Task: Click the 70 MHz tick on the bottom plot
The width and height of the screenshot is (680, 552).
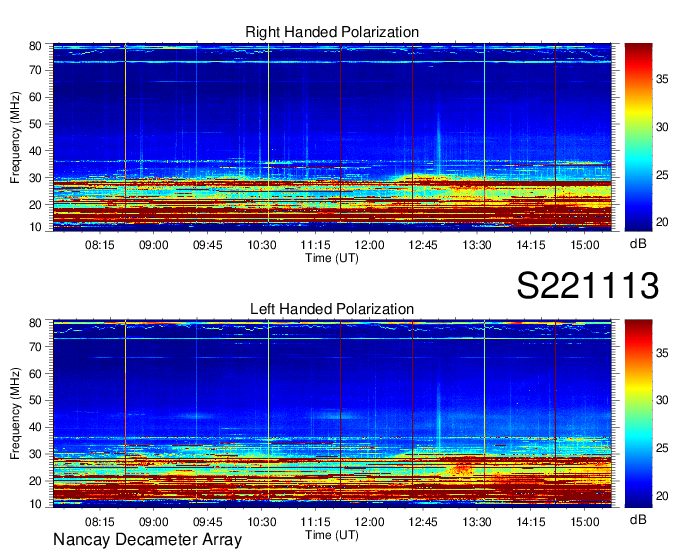Action: click(x=35, y=347)
